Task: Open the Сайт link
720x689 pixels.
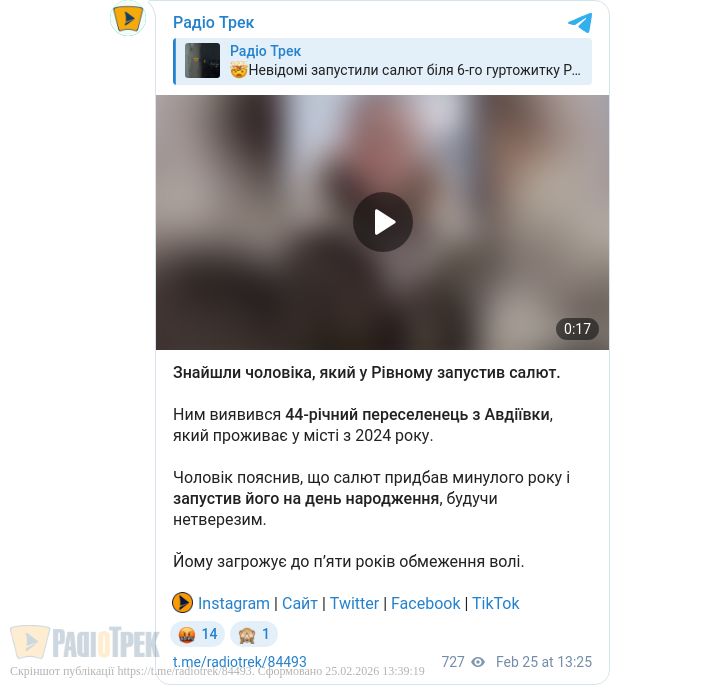Action: coord(299,603)
